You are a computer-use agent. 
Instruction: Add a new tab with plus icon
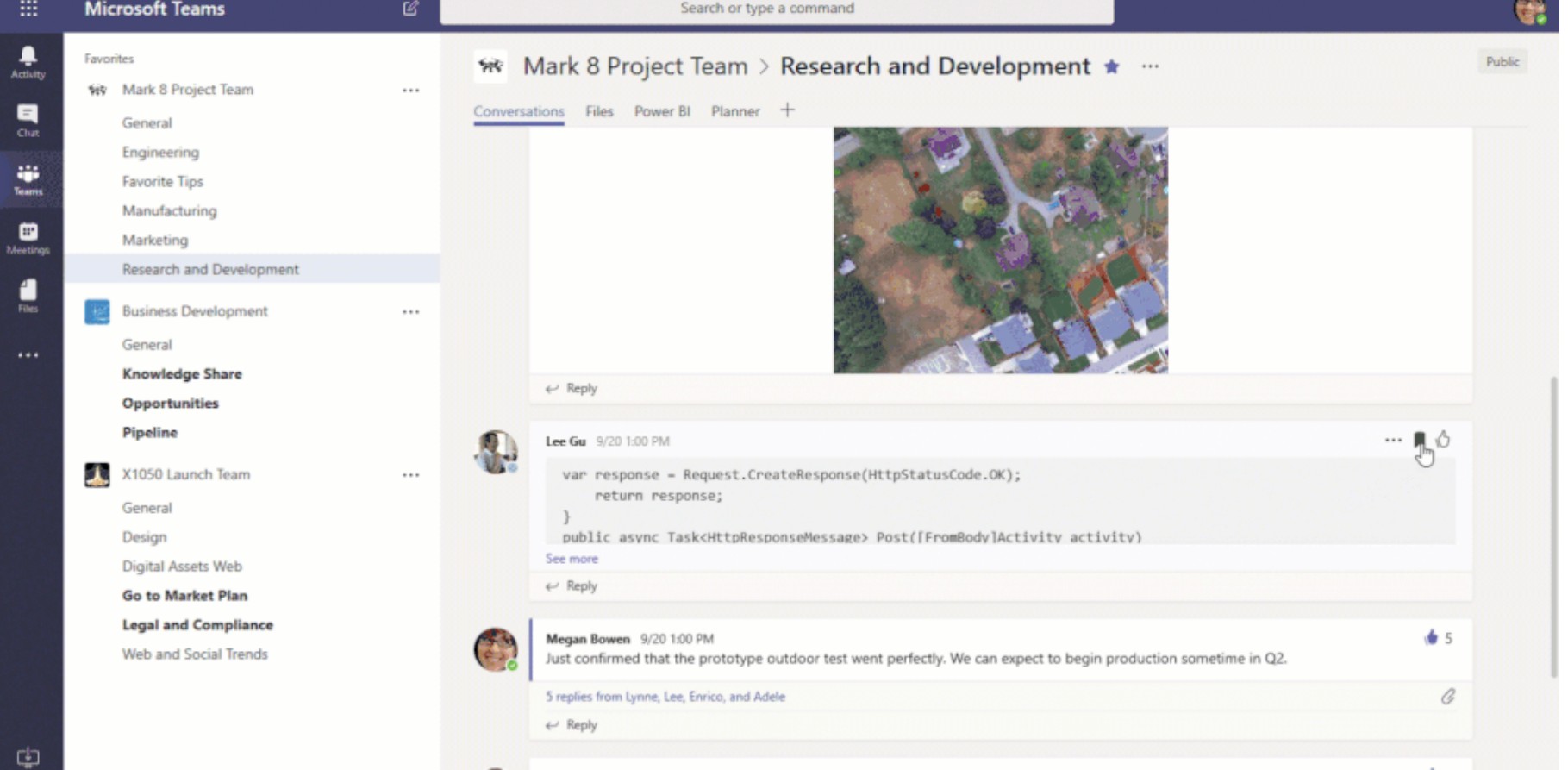point(787,110)
